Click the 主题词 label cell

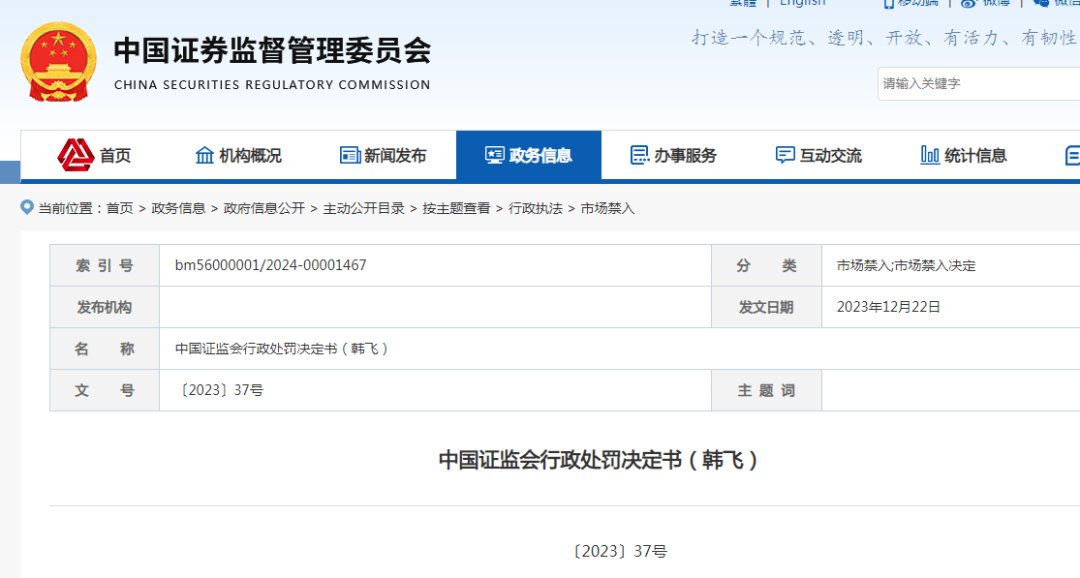[767, 391]
